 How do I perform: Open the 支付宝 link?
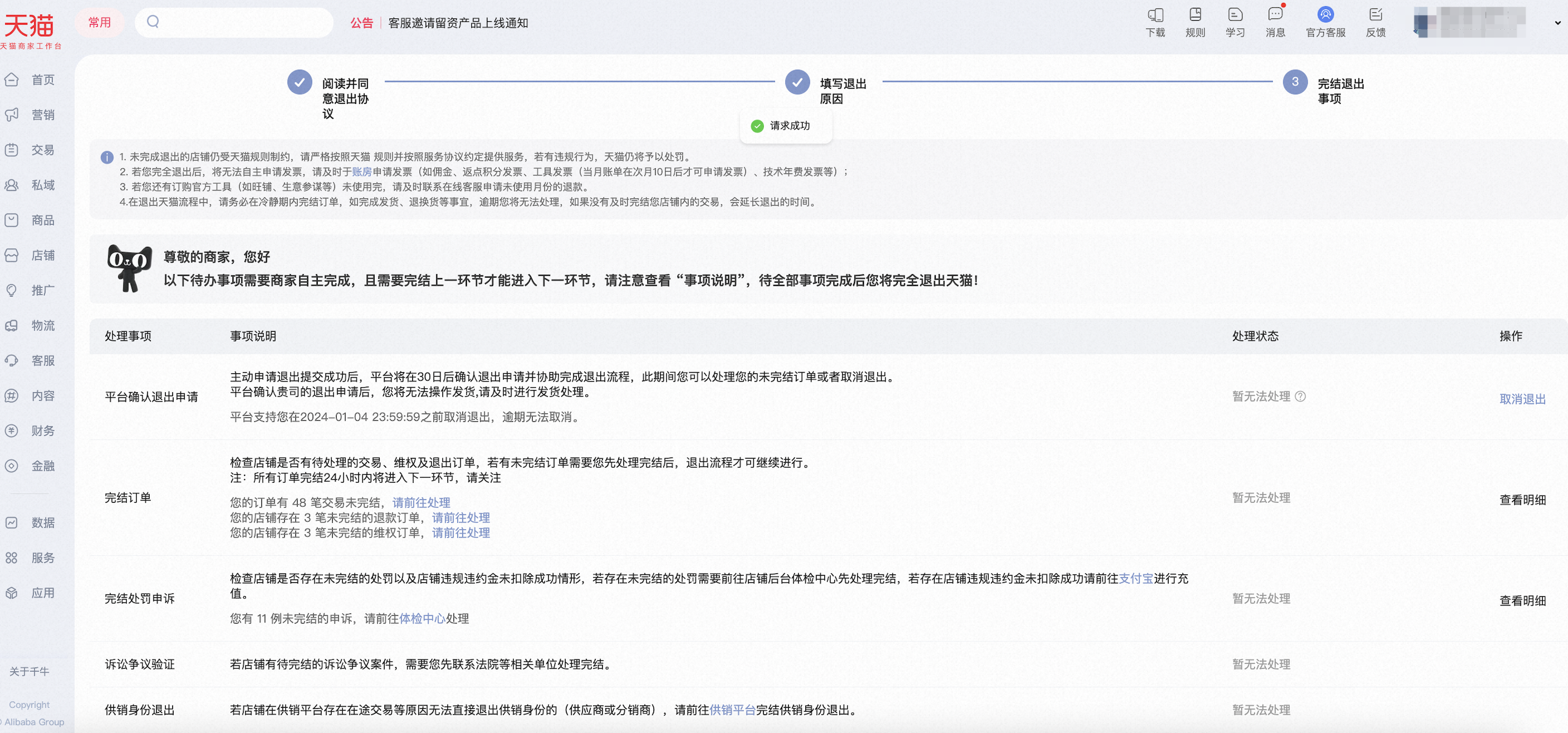click(x=1136, y=579)
